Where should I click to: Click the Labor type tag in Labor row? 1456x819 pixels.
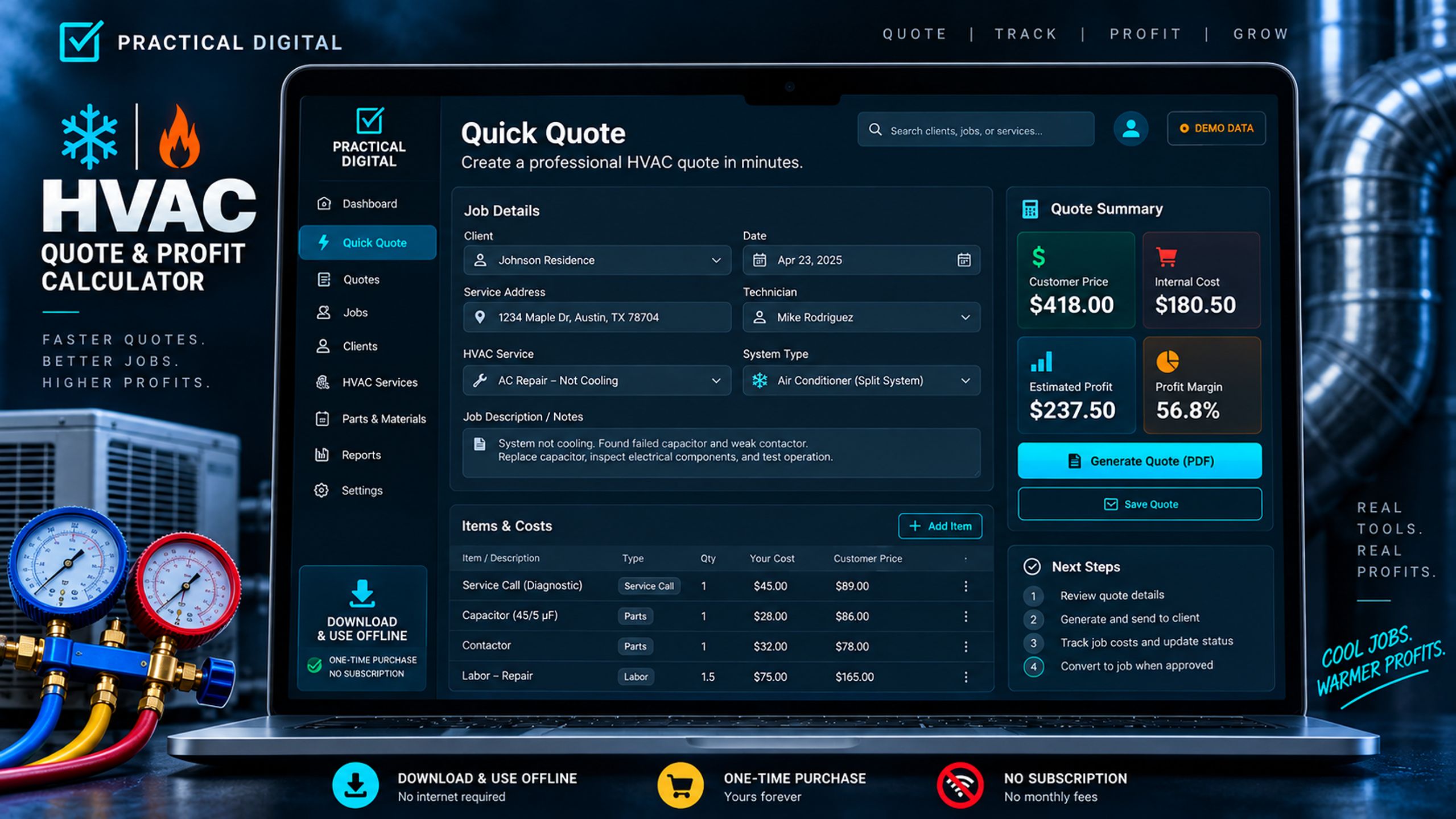[x=636, y=677]
